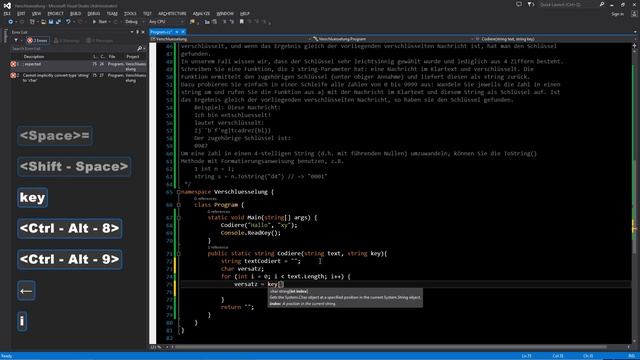The width and height of the screenshot is (640, 360).
Task: Open the TEAM menu
Action: (112, 13)
